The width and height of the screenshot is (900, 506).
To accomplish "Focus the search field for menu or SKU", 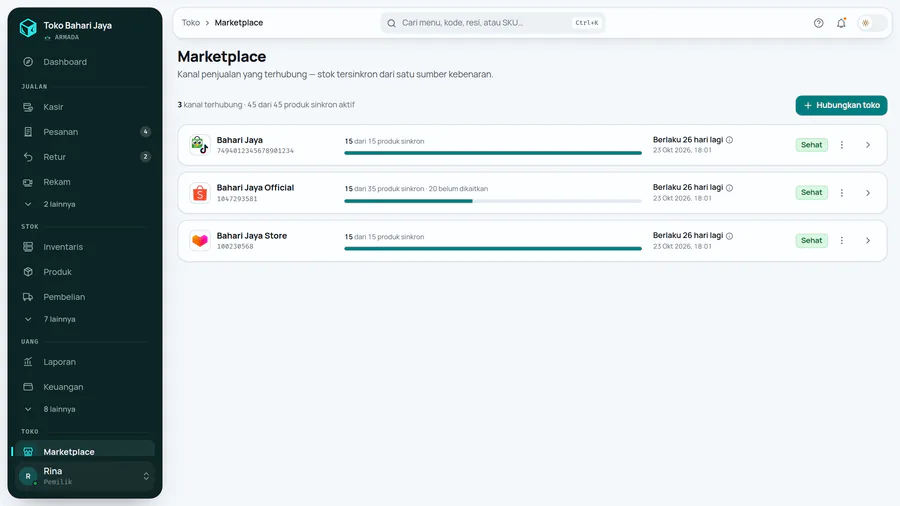I will (492, 23).
